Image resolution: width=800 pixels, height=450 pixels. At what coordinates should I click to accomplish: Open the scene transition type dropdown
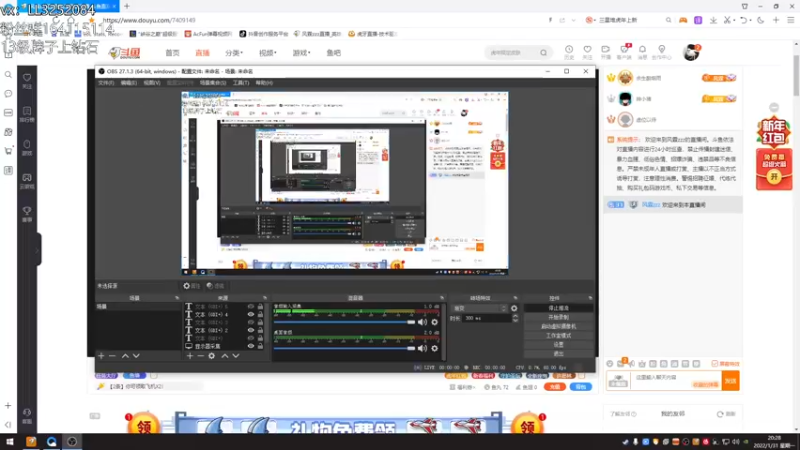(x=480, y=308)
